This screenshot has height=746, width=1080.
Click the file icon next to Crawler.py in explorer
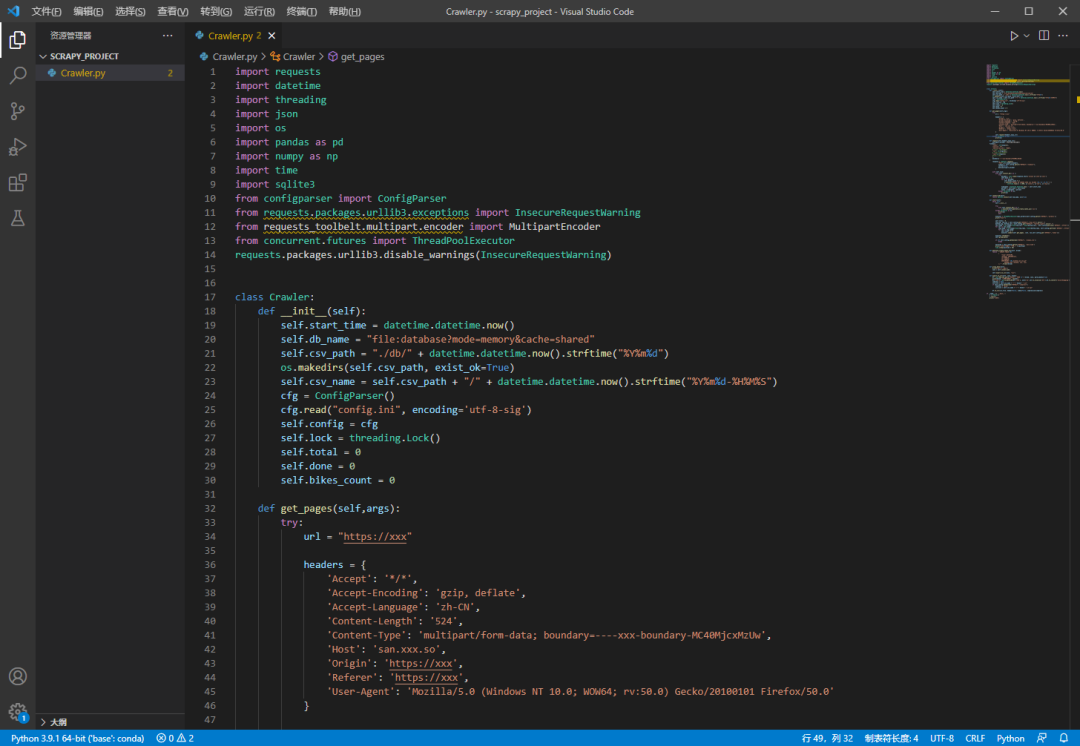click(x=52, y=73)
